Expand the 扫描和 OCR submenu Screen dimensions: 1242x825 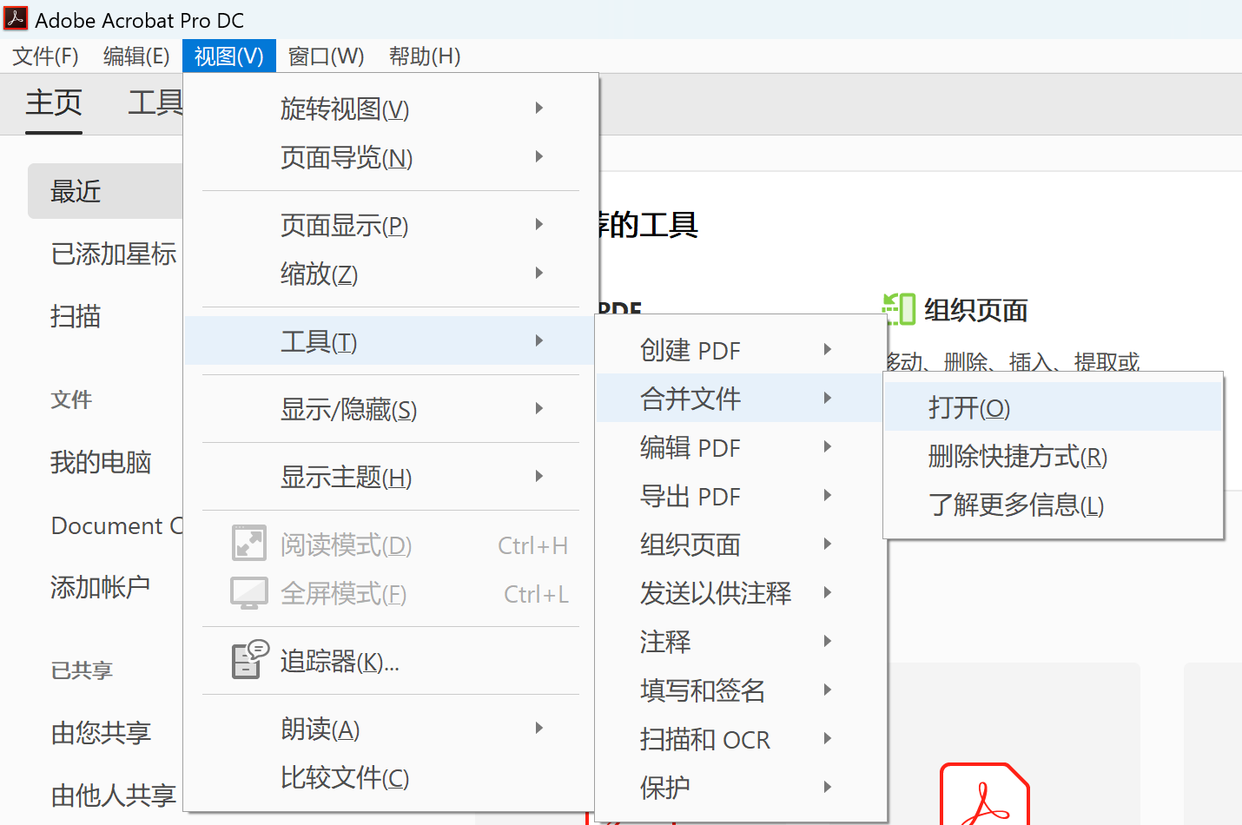coord(740,739)
